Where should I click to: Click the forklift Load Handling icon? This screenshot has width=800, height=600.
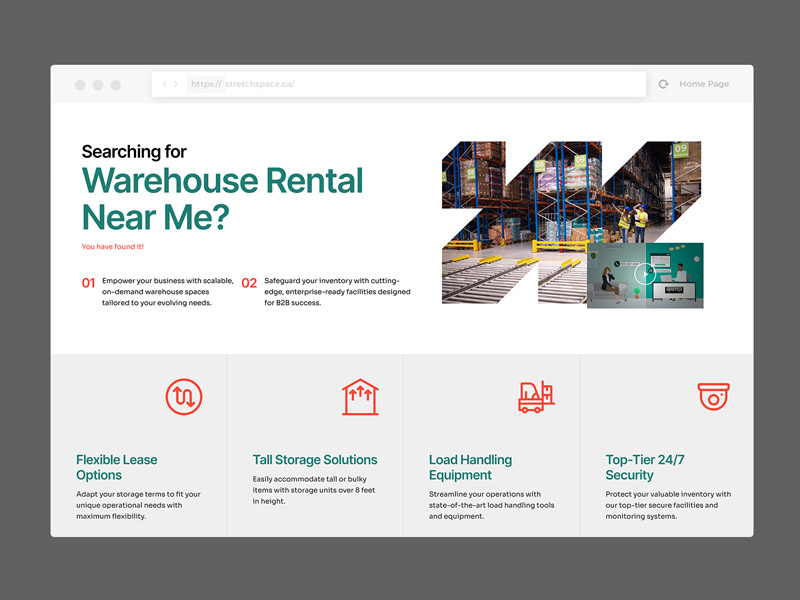click(536, 397)
